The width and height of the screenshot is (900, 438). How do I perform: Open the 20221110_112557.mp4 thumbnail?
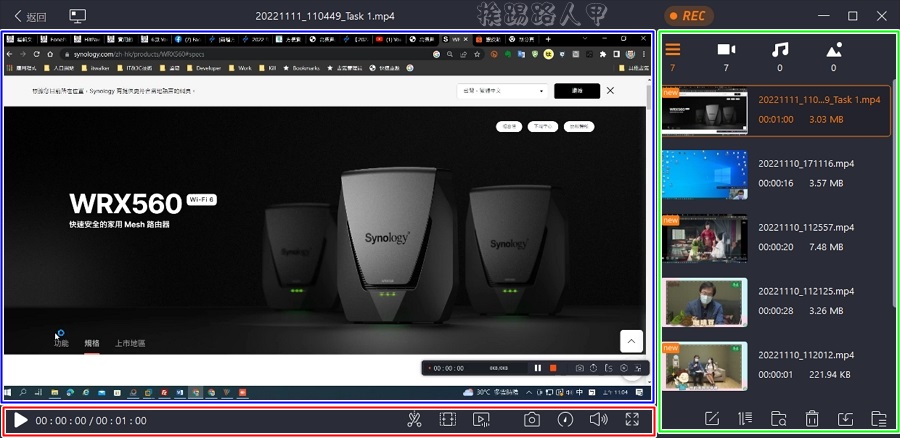point(704,237)
